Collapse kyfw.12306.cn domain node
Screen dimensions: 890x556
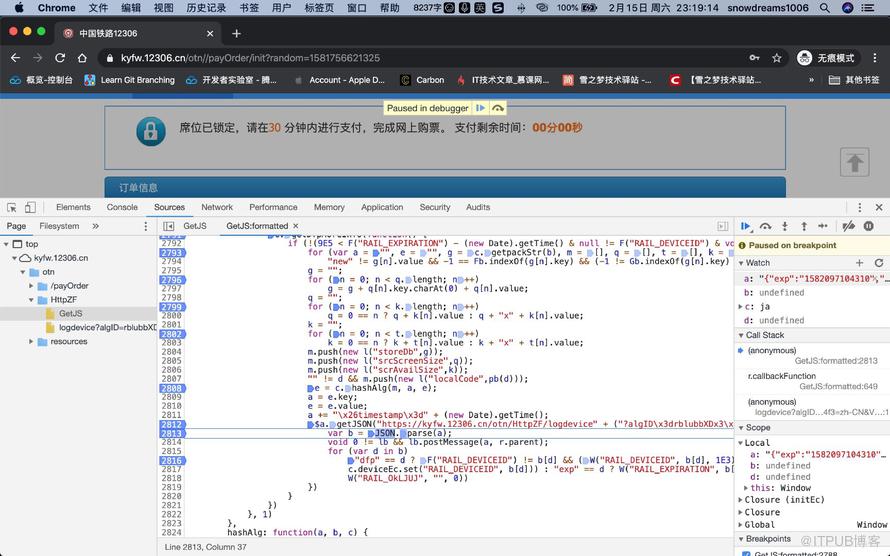coord(14,258)
